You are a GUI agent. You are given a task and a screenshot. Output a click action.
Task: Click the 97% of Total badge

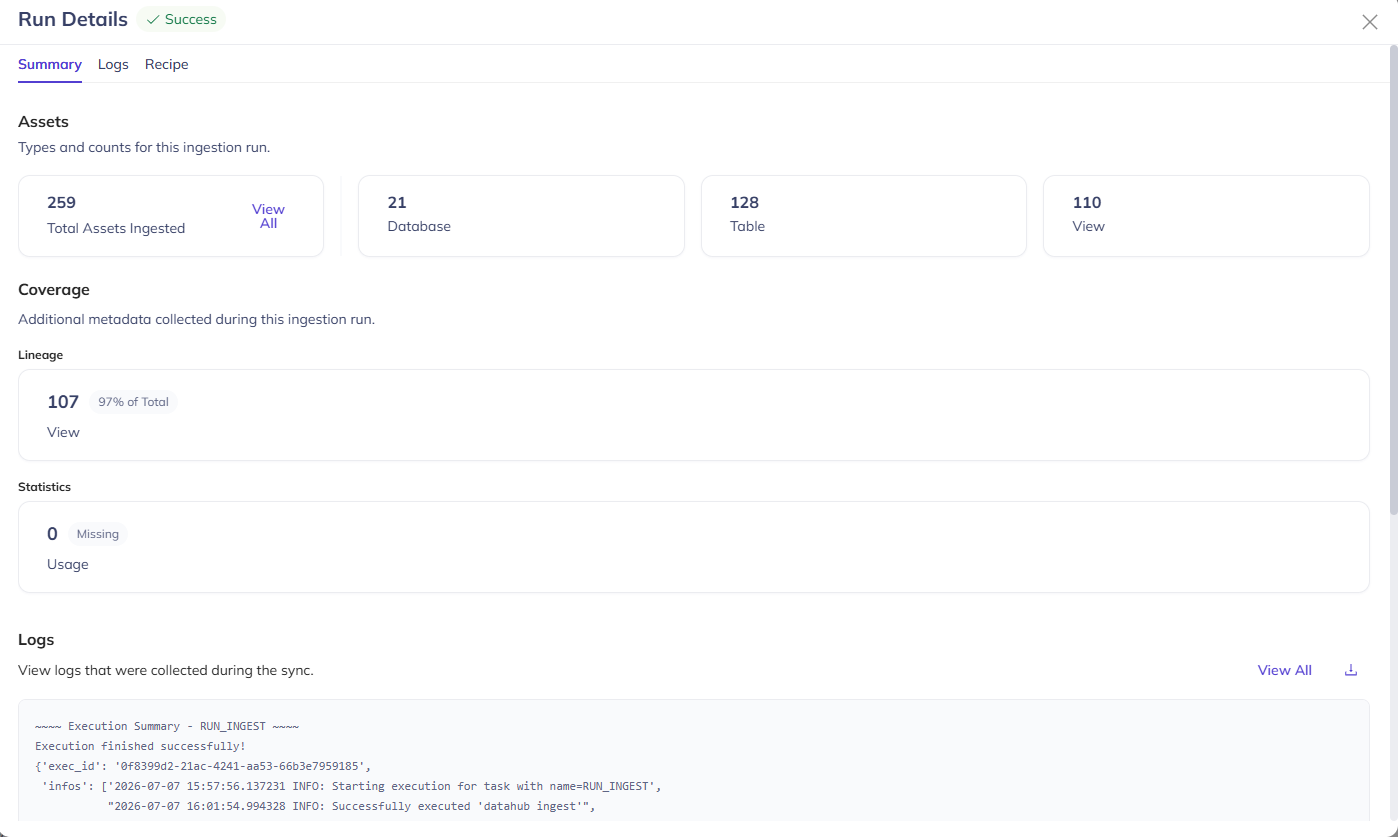point(133,402)
